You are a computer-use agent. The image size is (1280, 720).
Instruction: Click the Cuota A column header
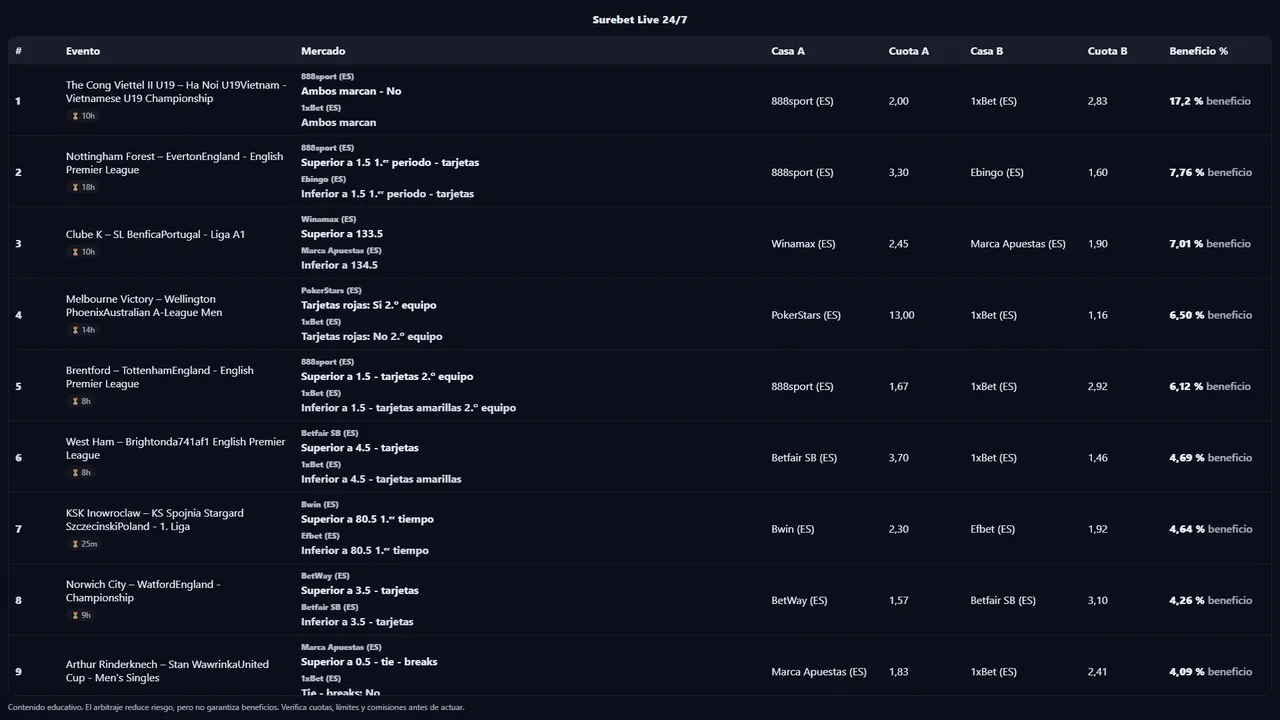(908, 51)
